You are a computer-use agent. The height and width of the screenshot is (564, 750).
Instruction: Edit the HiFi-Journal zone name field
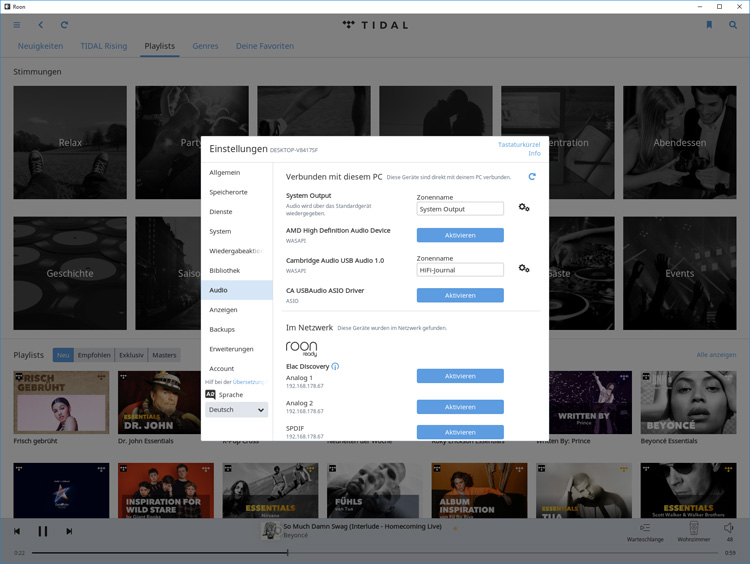click(460, 270)
